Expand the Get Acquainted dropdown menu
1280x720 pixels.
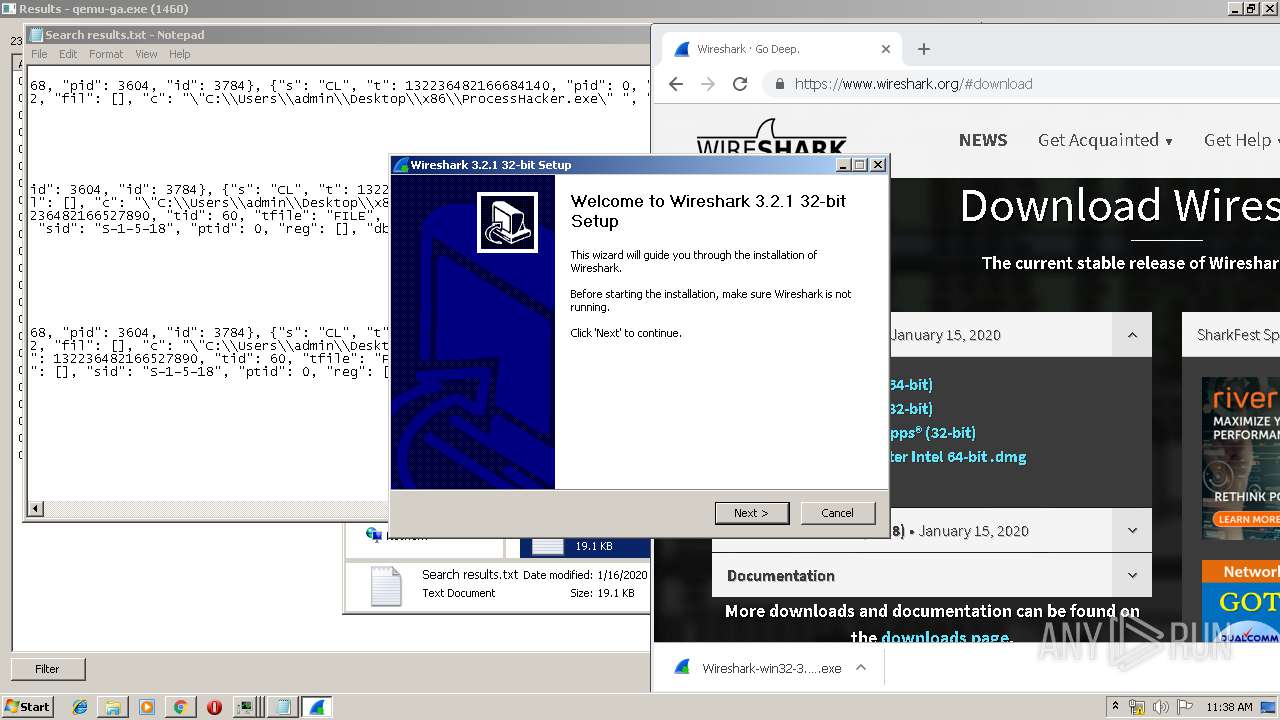1105,140
